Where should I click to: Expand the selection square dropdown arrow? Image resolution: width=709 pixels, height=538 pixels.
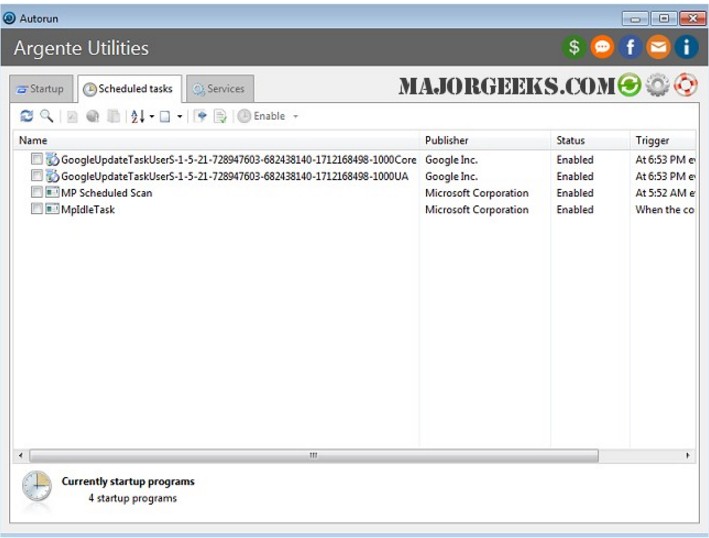click(x=180, y=117)
